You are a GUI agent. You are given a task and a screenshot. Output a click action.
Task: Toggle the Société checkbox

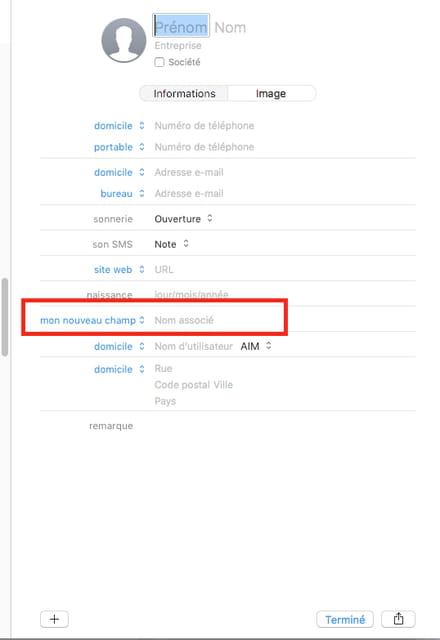point(159,62)
